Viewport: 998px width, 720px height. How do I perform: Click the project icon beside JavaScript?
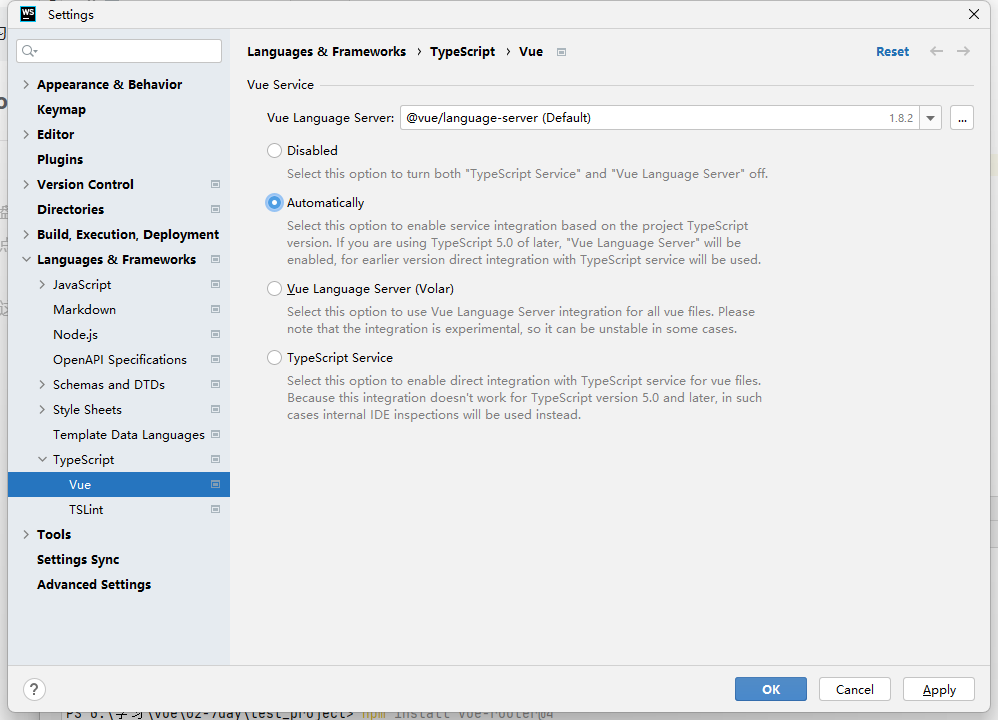point(216,285)
